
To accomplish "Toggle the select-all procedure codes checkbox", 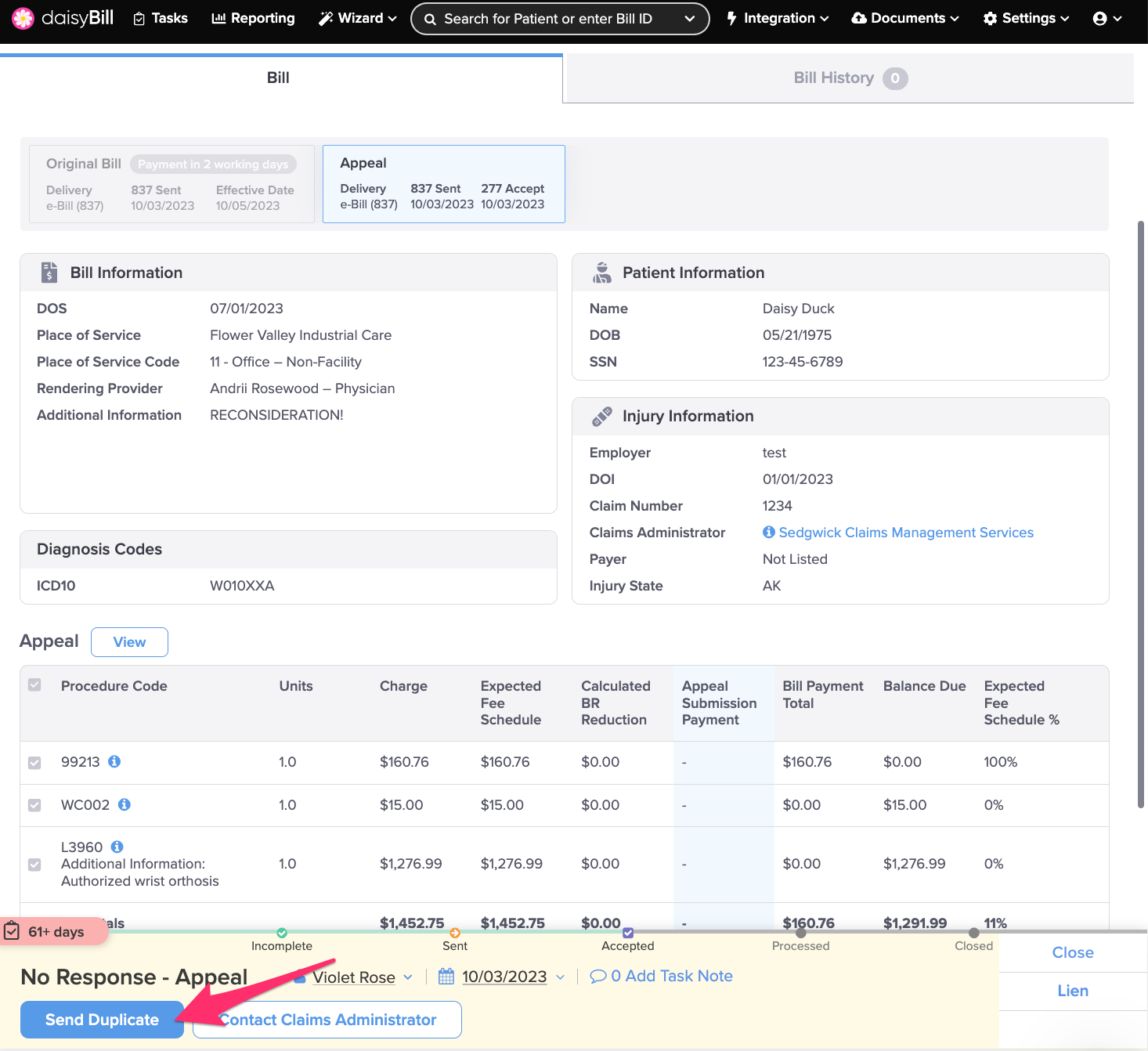I will [x=34, y=685].
